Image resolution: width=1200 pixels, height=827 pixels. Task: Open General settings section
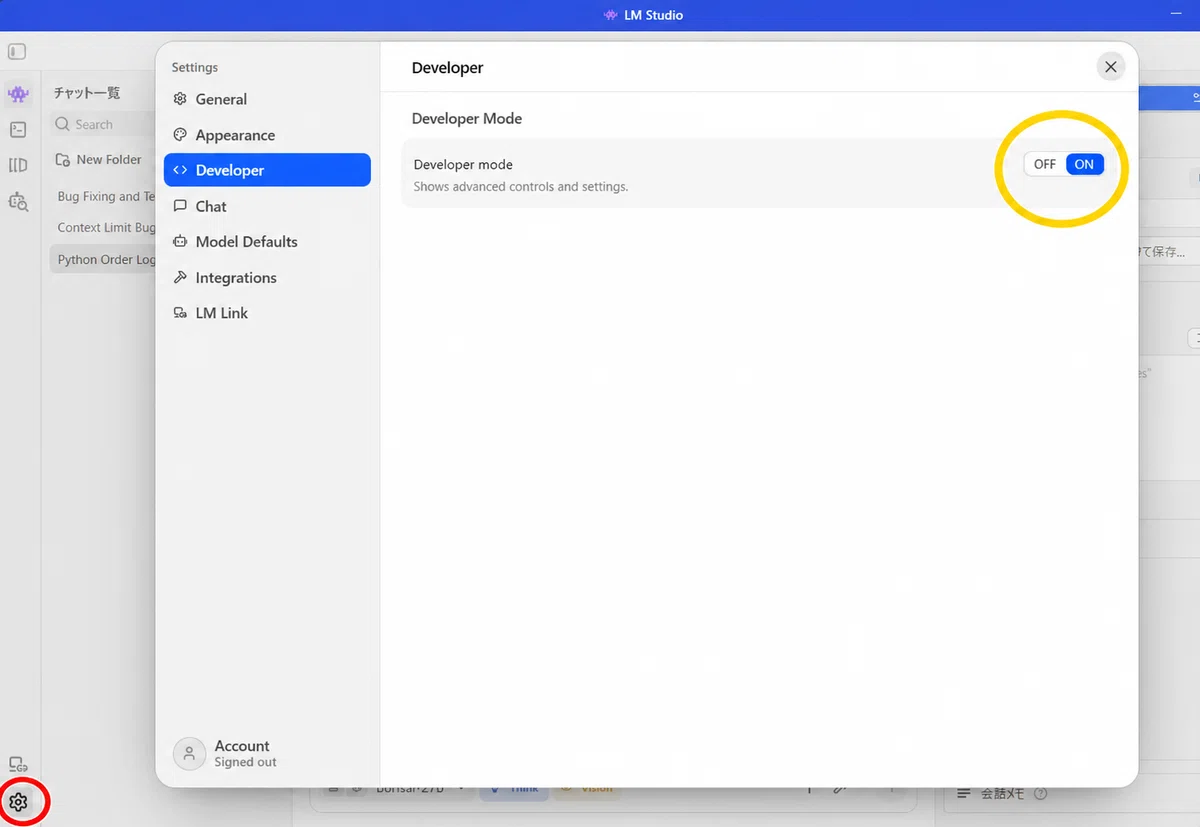point(267,99)
